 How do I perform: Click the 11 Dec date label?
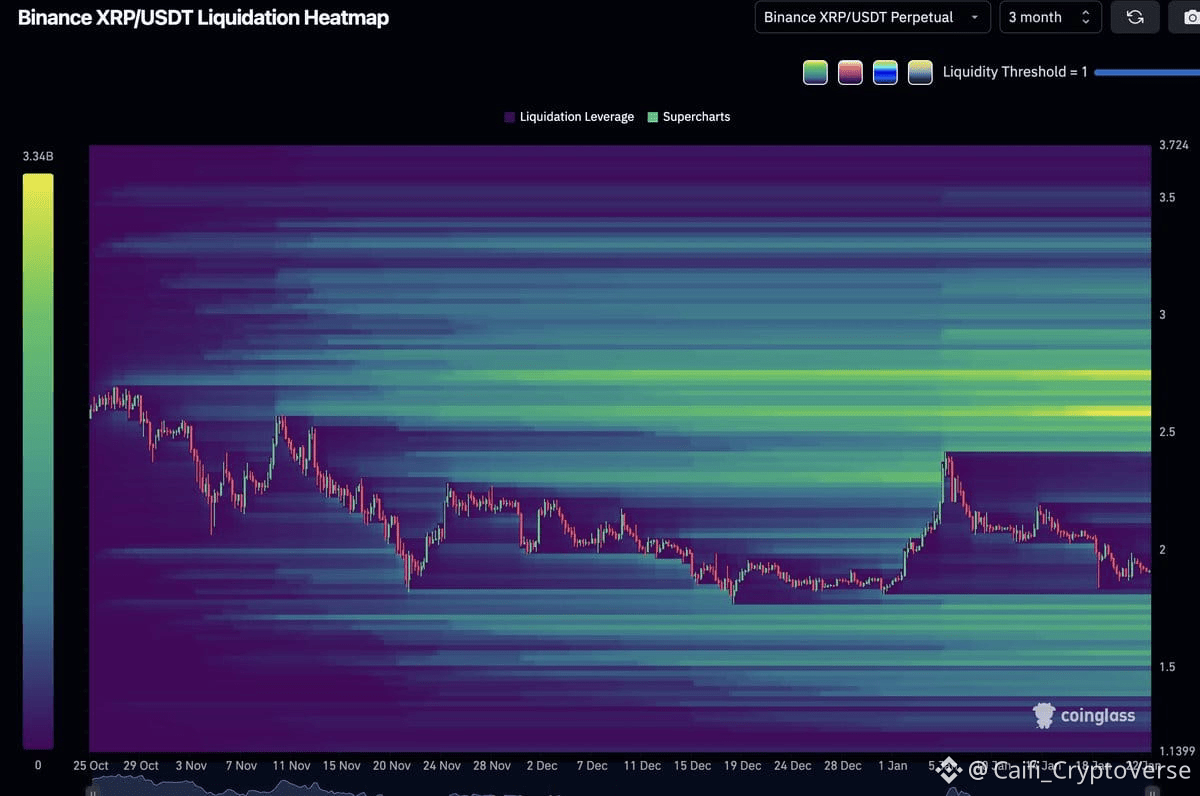pos(642,765)
